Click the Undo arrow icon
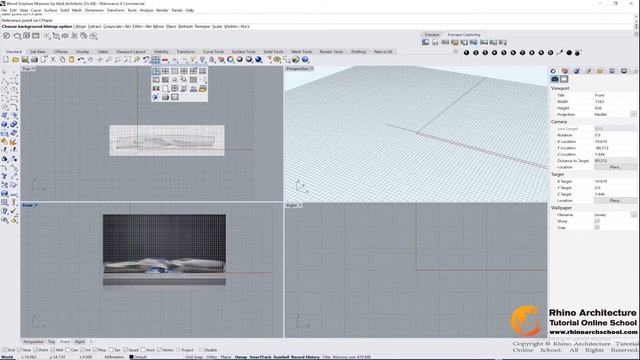640x360 pixels. (81, 60)
